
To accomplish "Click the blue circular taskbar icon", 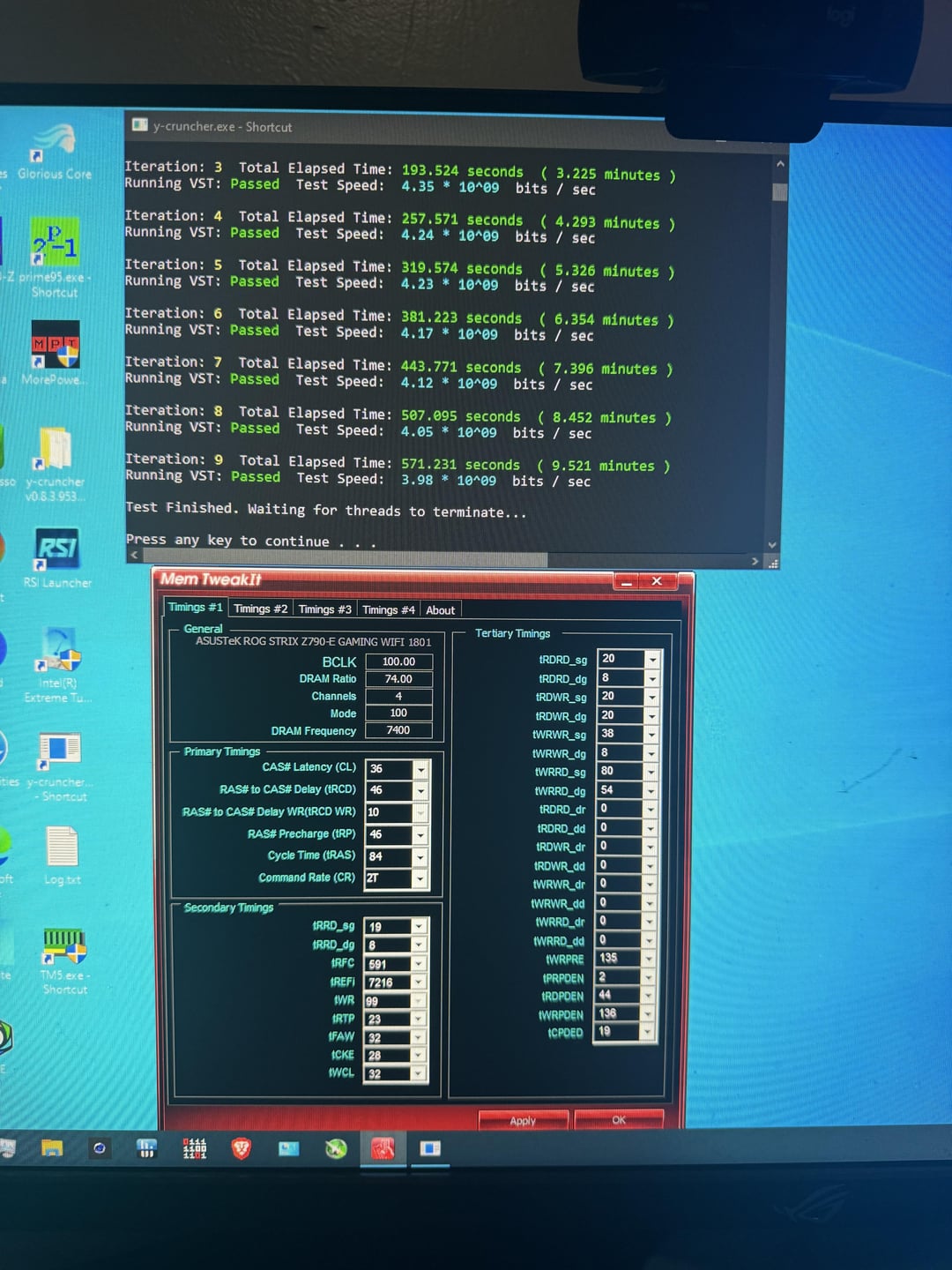I will pyautogui.click(x=100, y=1147).
